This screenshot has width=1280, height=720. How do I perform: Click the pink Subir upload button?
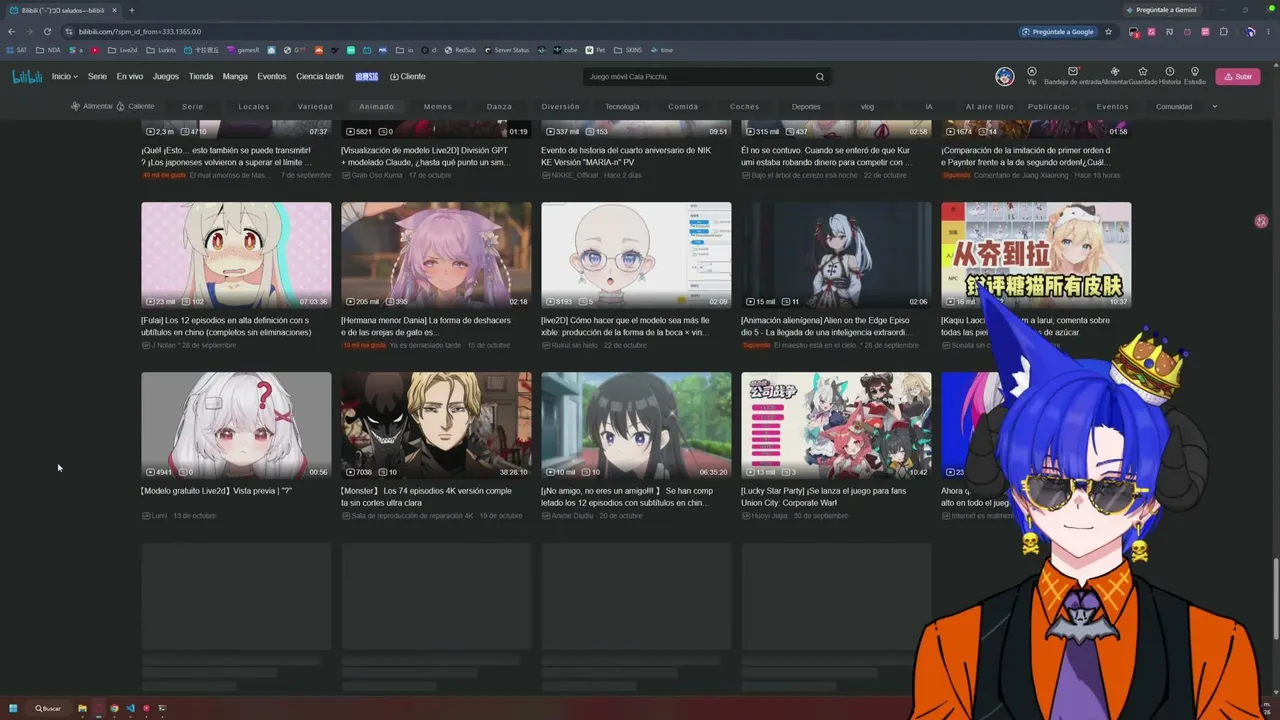click(1238, 77)
